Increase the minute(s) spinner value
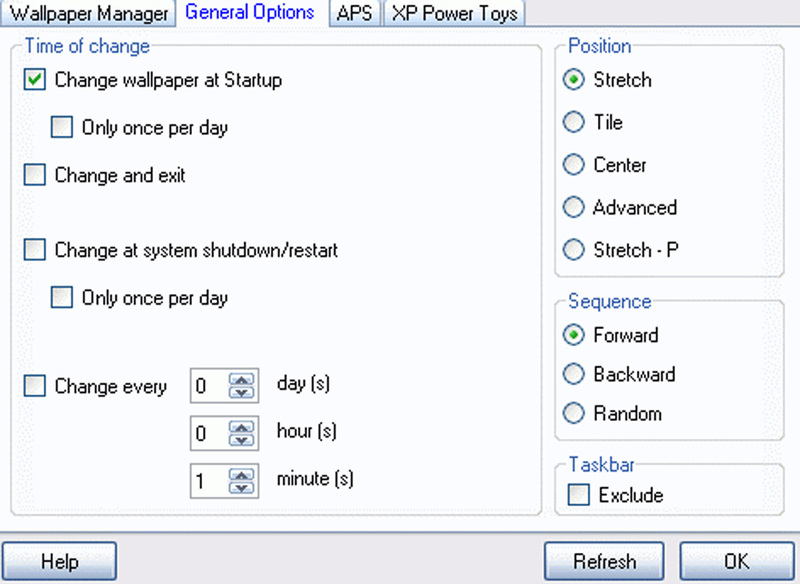 tap(241, 475)
